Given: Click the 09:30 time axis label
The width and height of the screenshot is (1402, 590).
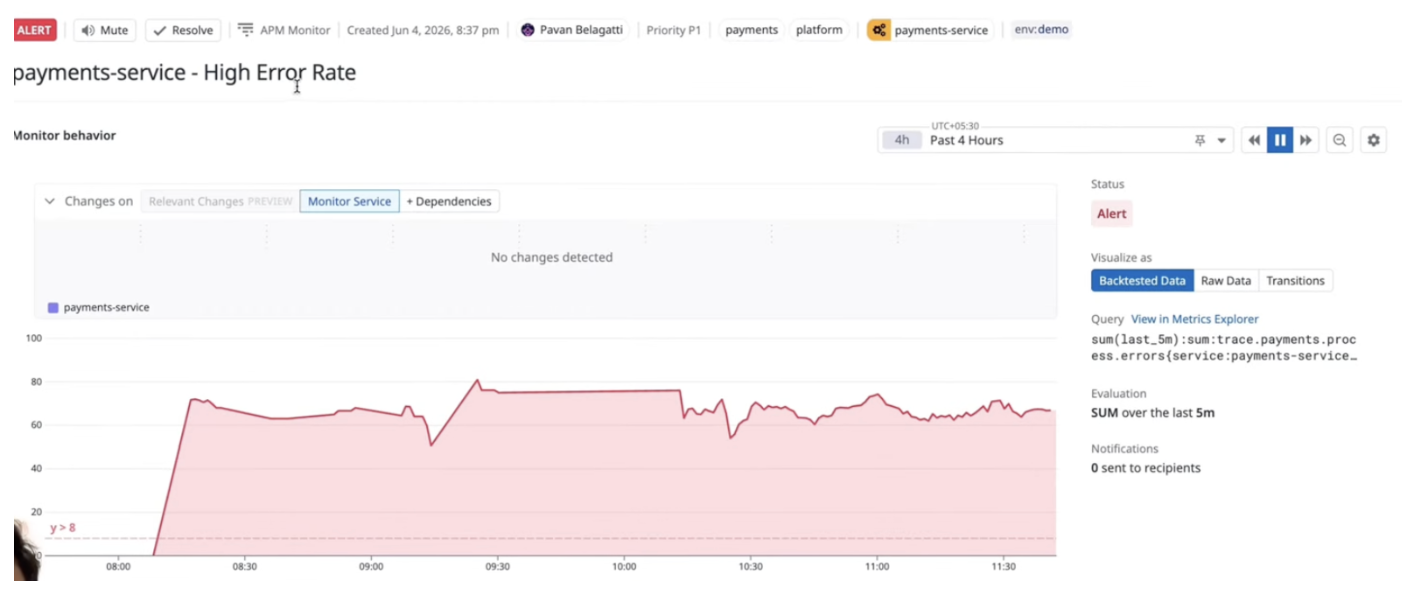Looking at the screenshot, I should click(x=497, y=566).
